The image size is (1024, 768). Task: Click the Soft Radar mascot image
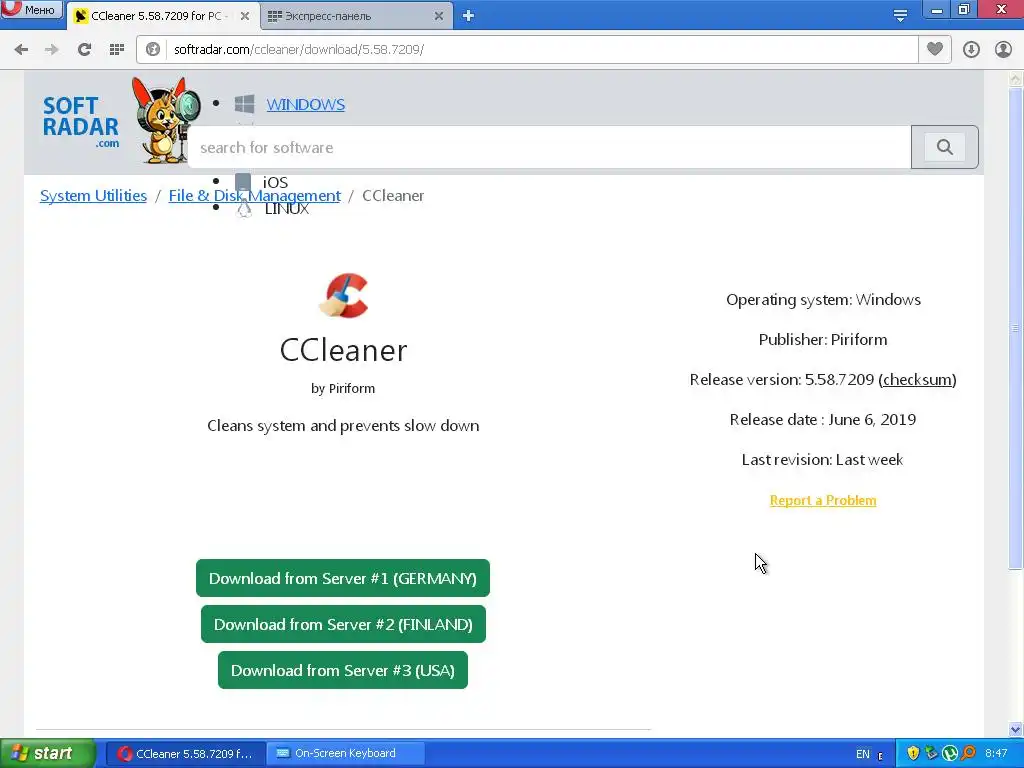pyautogui.click(x=163, y=120)
